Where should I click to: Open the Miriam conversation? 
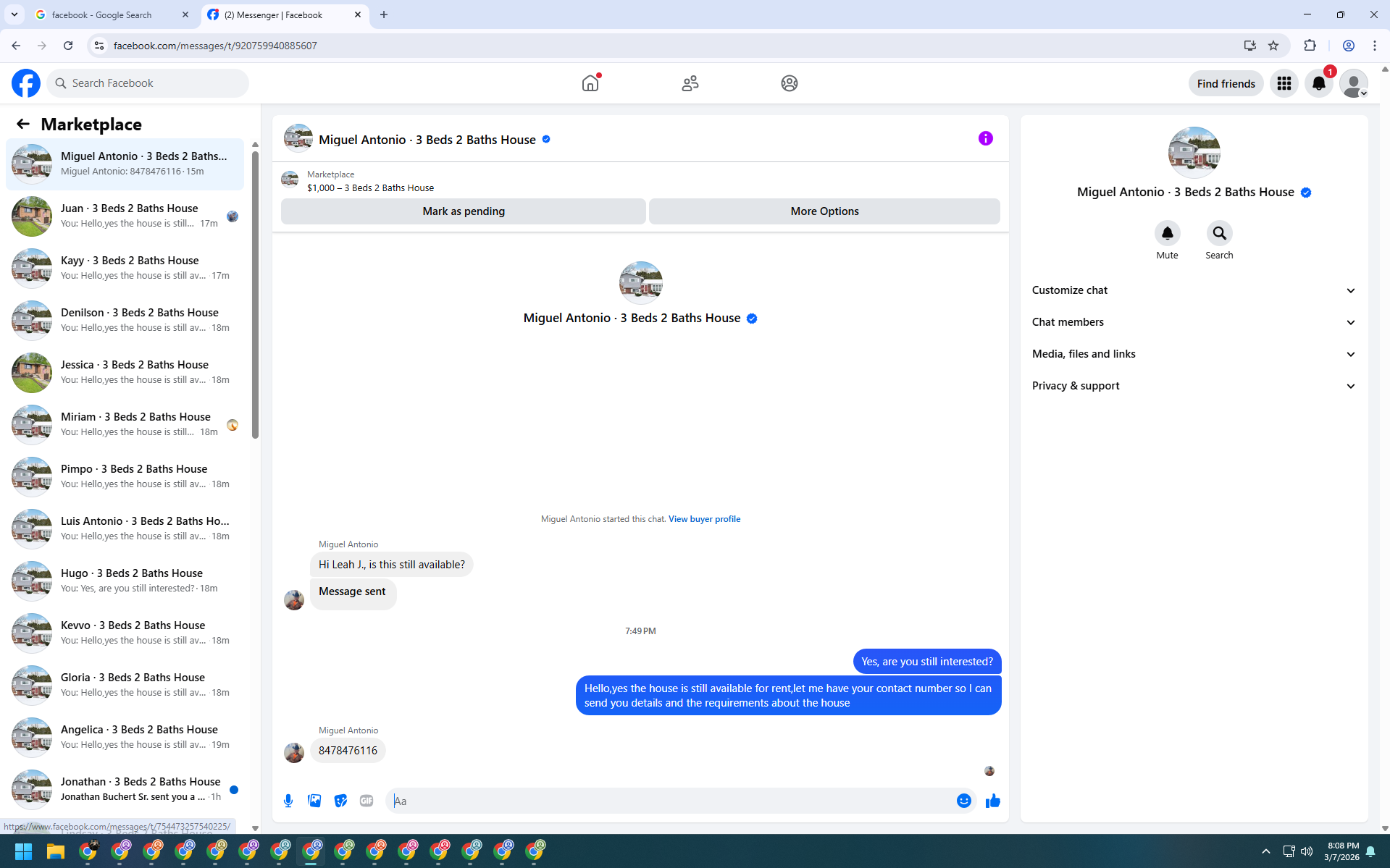click(x=125, y=424)
